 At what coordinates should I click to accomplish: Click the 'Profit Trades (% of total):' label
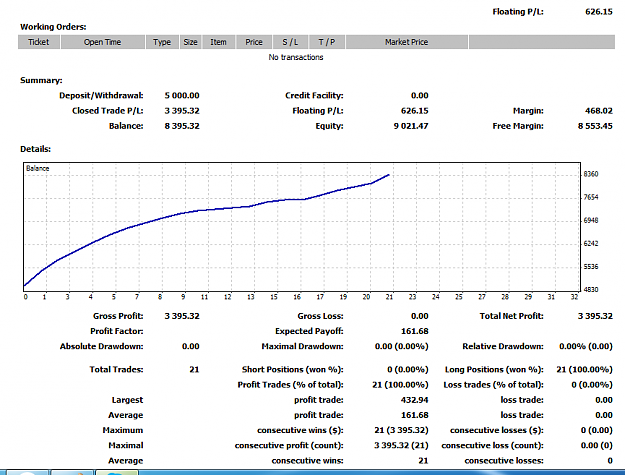[x=291, y=385]
